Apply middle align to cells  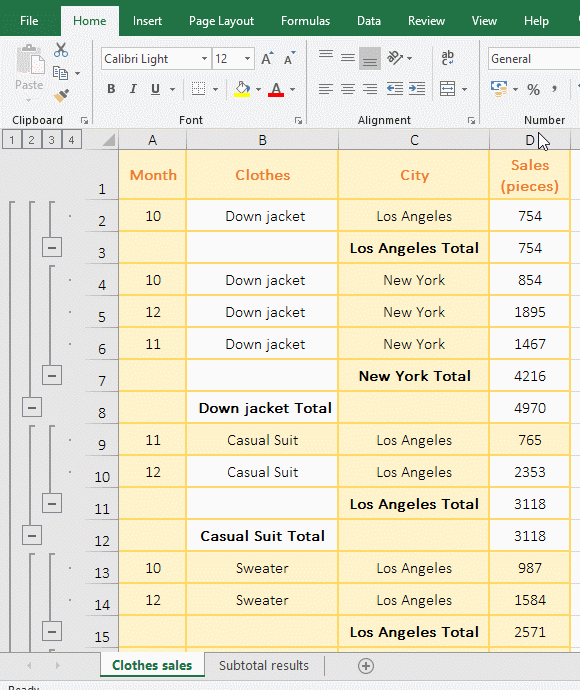point(348,59)
